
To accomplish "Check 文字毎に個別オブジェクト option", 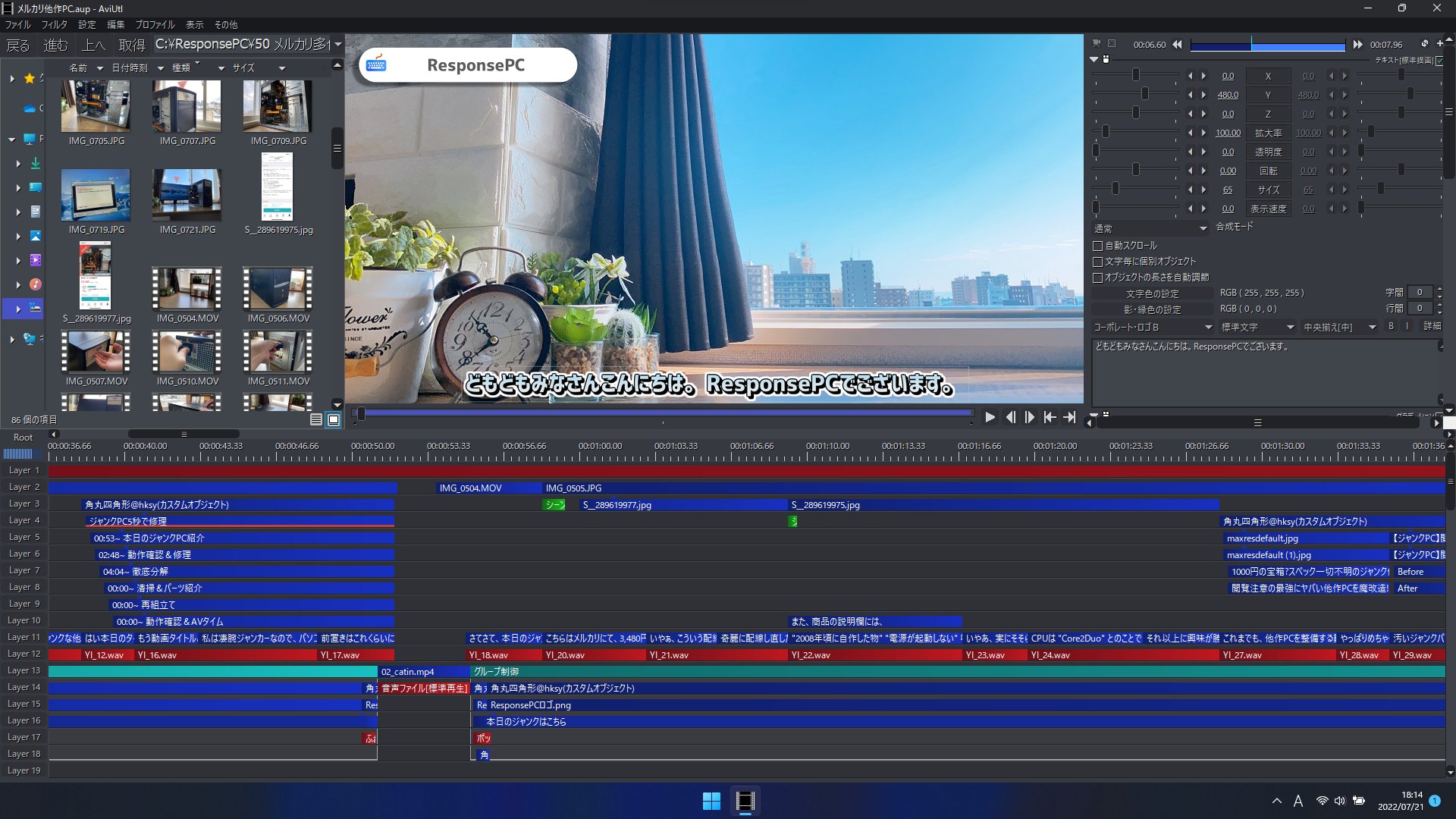I will click(x=1097, y=262).
